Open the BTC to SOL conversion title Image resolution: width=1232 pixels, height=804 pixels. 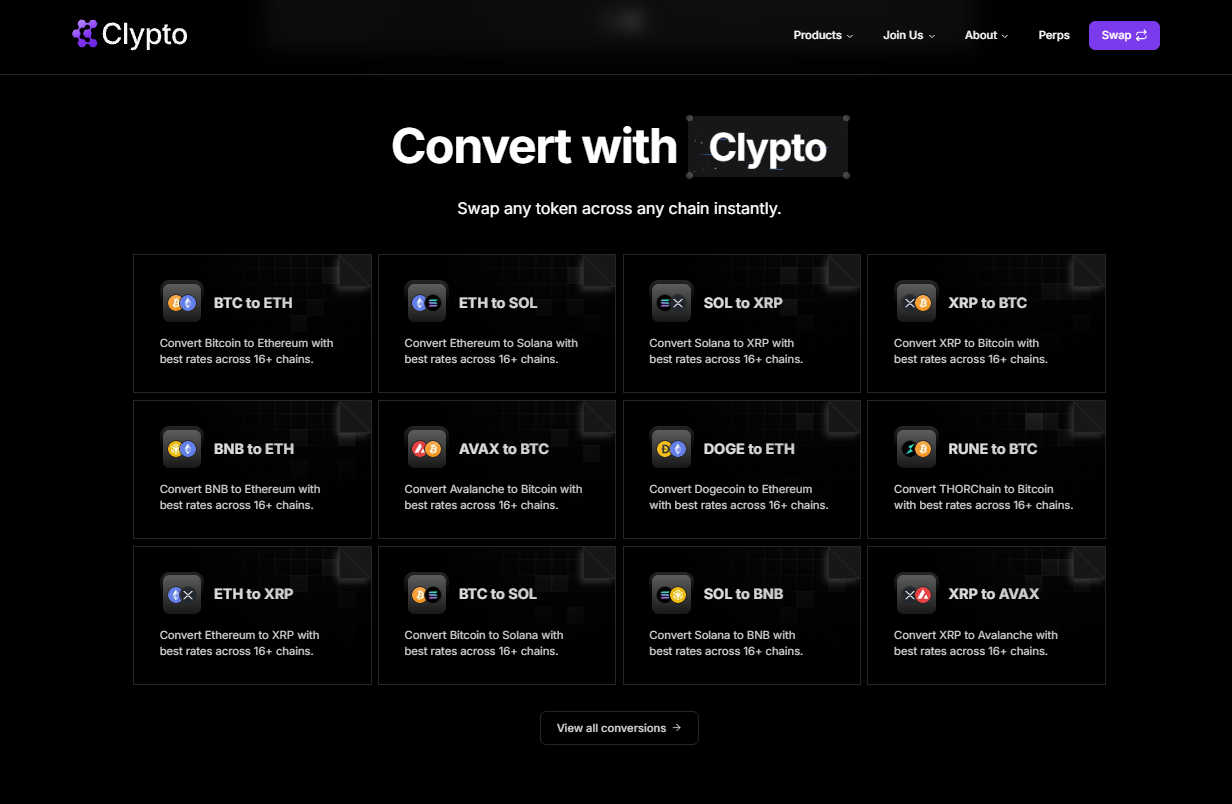click(x=498, y=594)
